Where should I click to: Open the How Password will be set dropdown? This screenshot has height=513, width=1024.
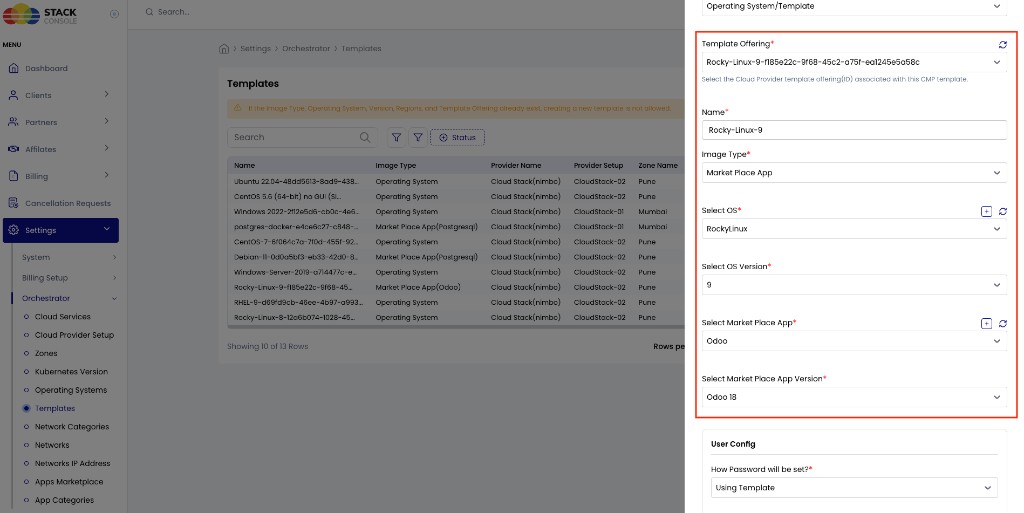(x=854, y=488)
